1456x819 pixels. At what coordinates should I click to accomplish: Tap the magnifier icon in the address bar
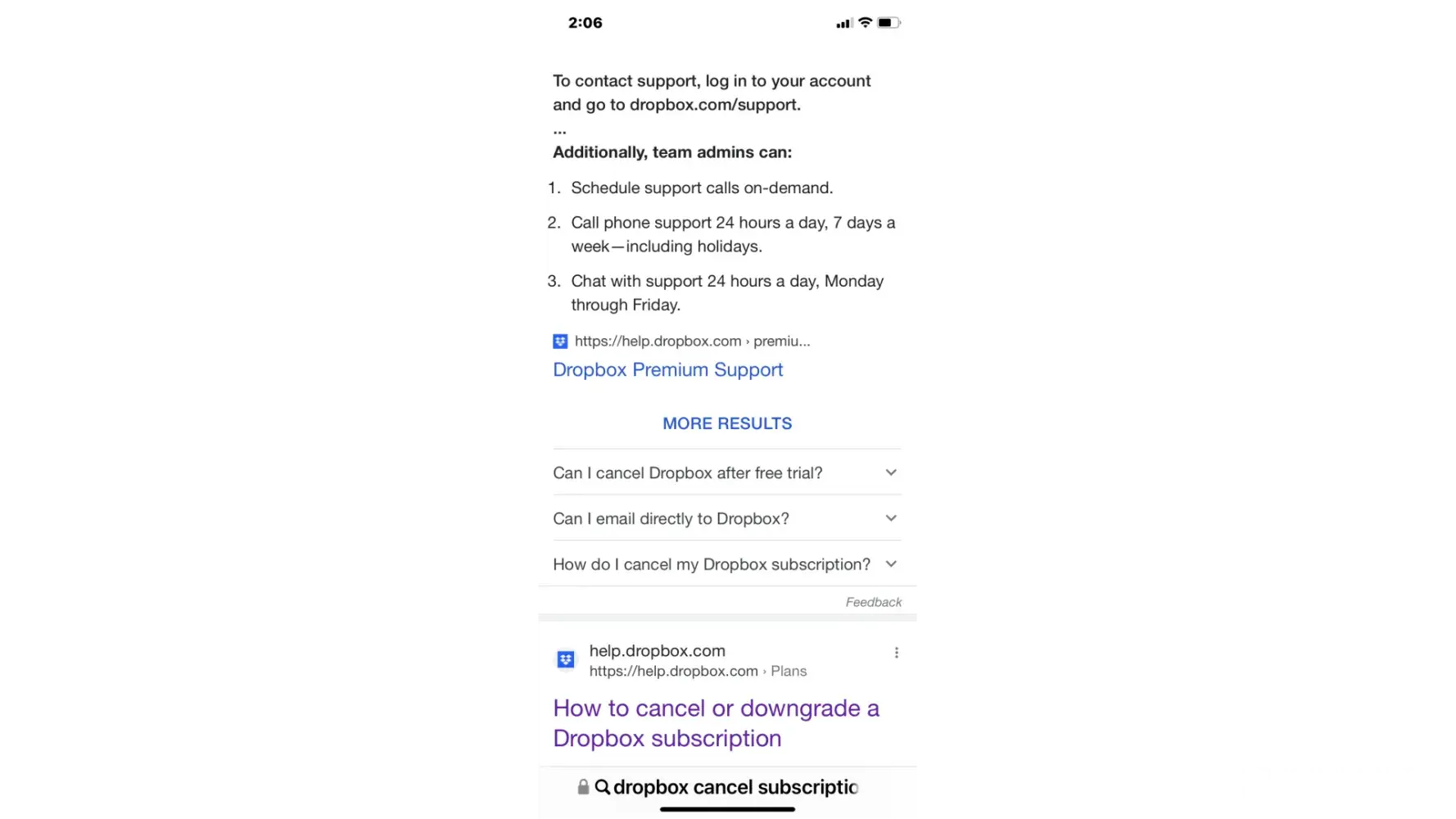tap(603, 787)
